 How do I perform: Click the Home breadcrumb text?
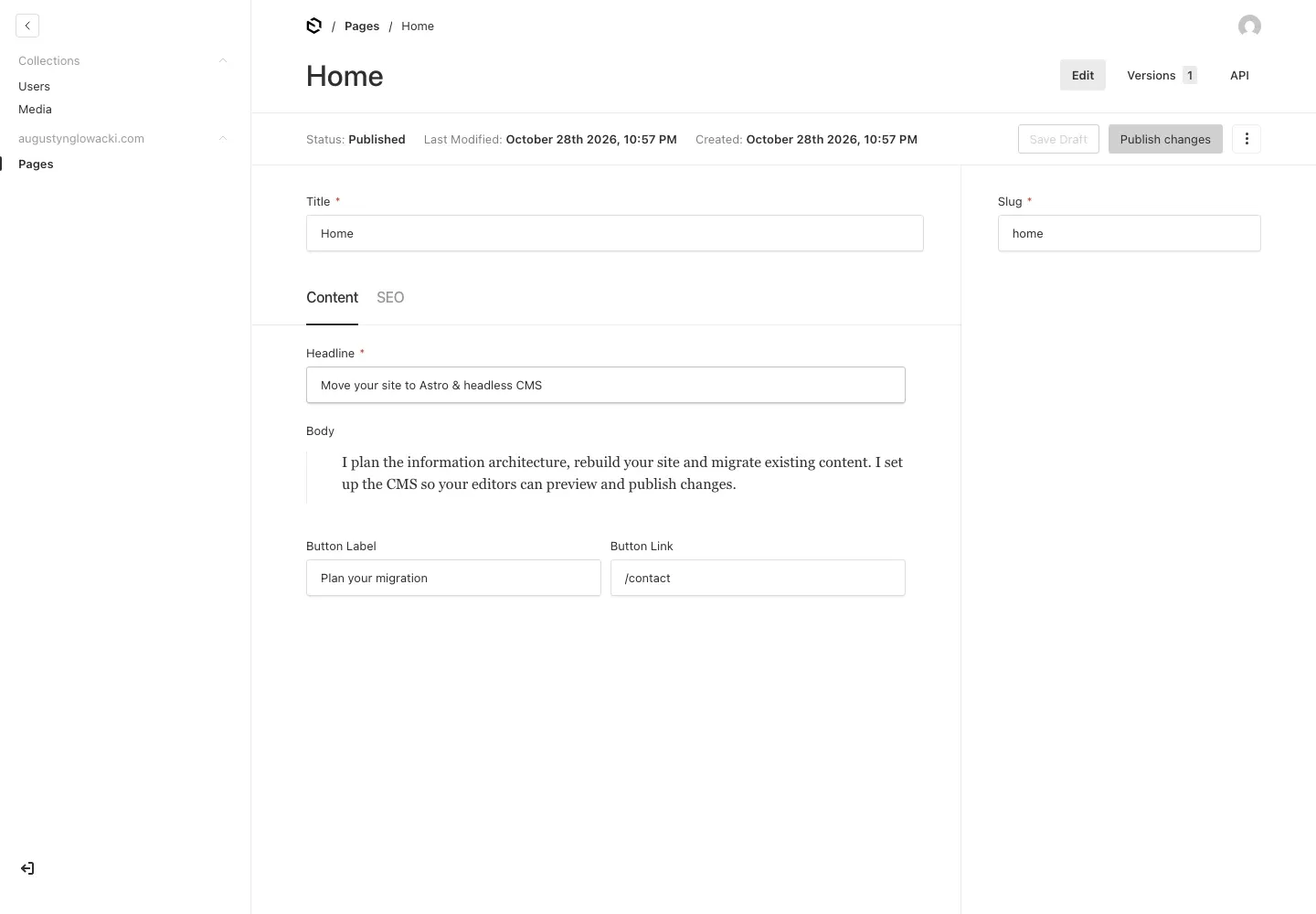[418, 26]
